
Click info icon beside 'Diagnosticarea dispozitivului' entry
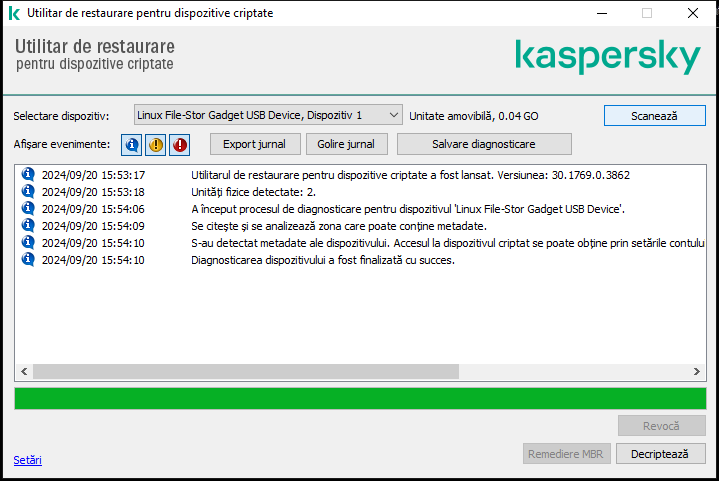point(28,259)
